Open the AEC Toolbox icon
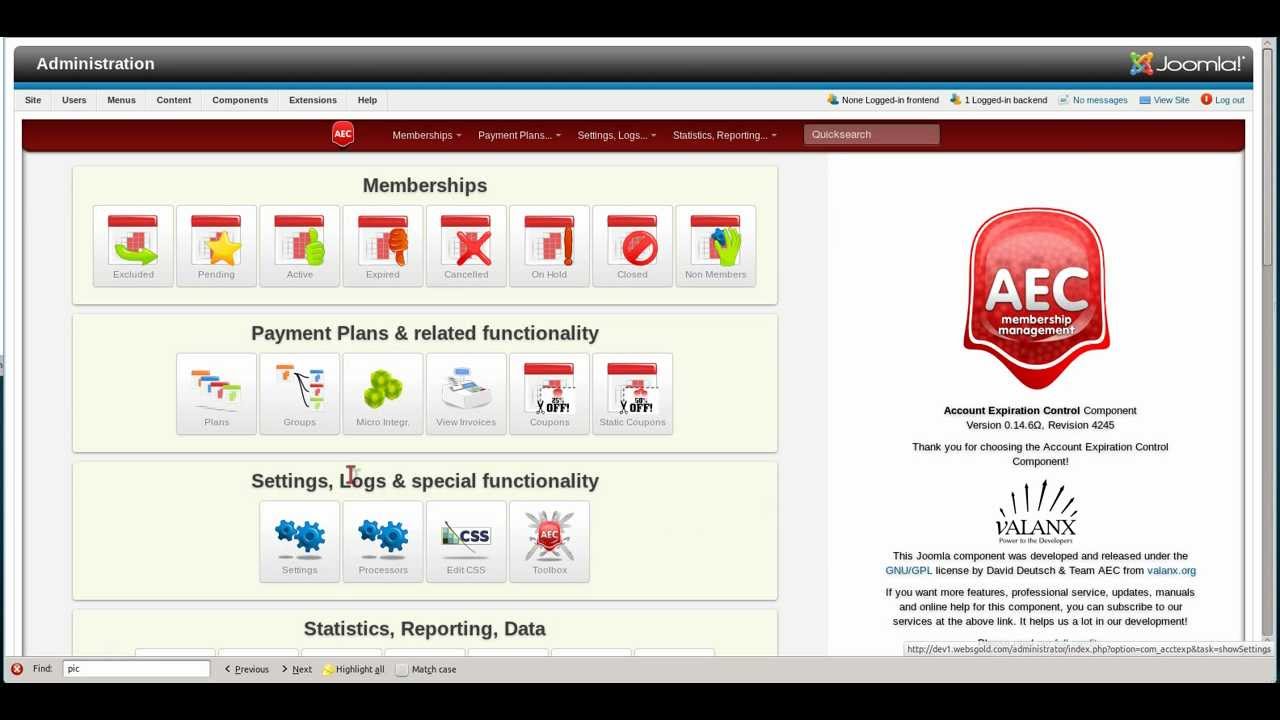Viewport: 1280px width, 720px height. tap(549, 542)
